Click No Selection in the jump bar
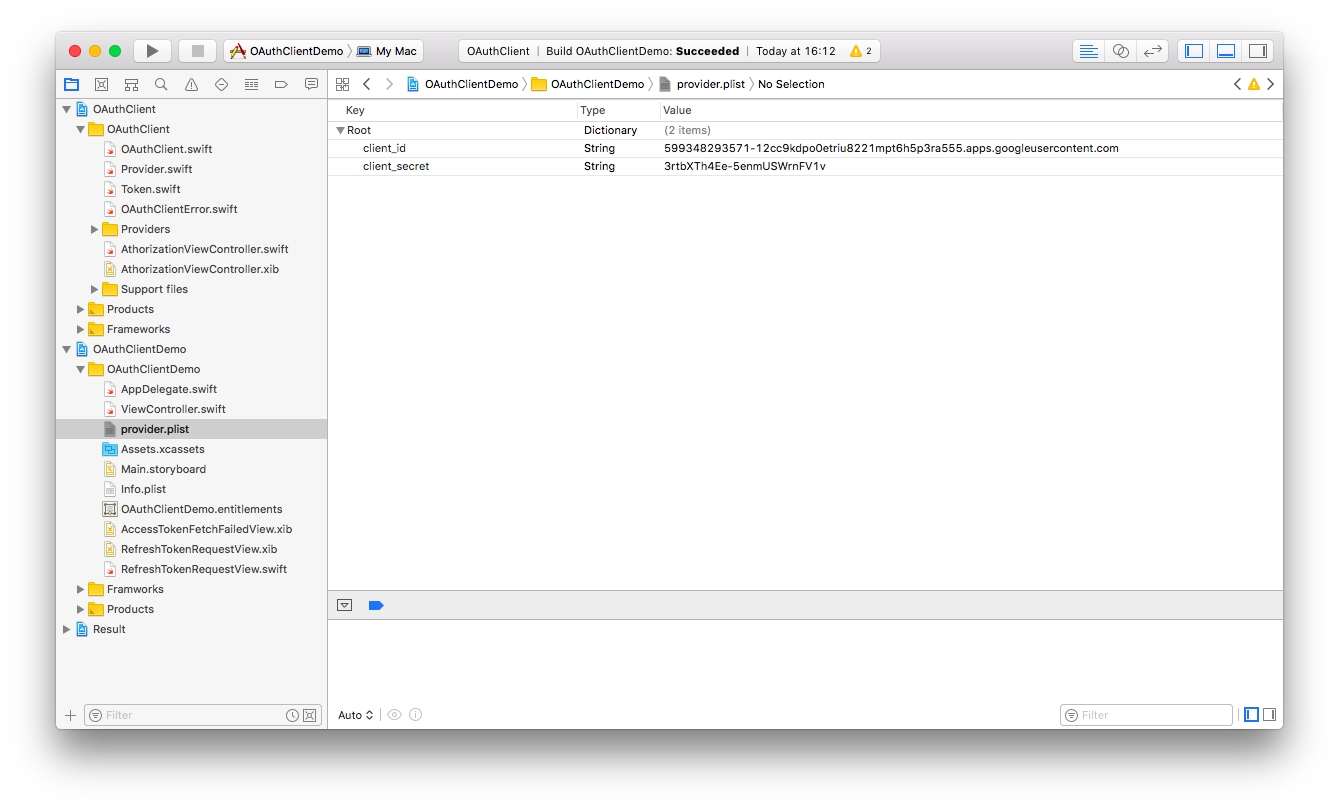 click(791, 84)
